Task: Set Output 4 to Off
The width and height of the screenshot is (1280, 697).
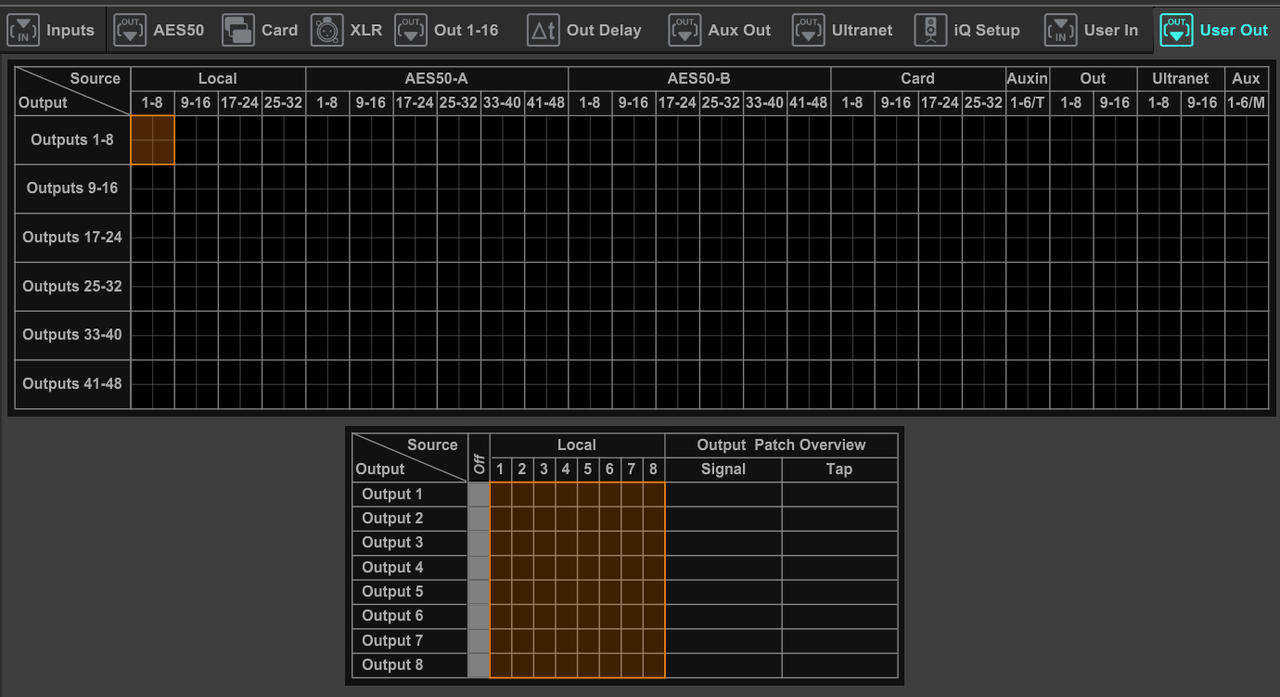Action: coord(478,567)
